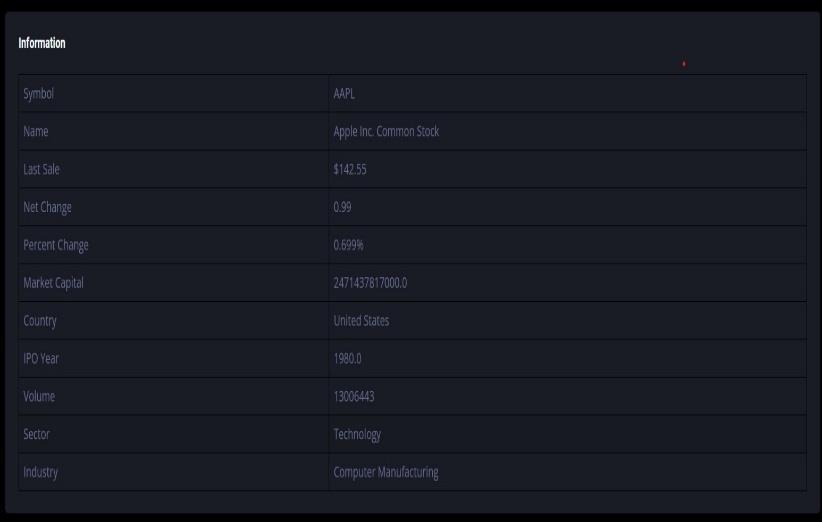Select the AAPL symbol value
This screenshot has width=822, height=522.
click(344, 94)
